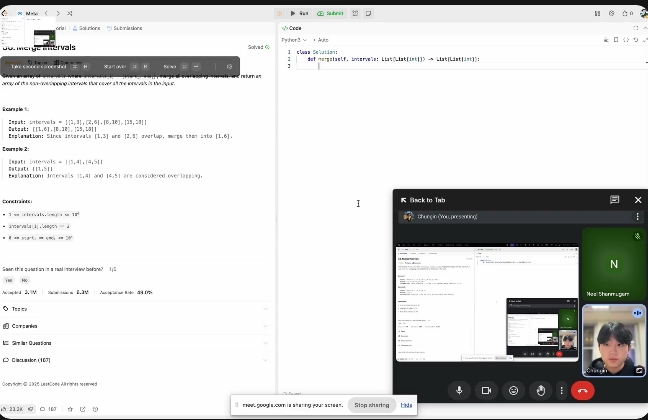Expand the Similar Questions section
The image size is (648, 420).
click(x=135, y=343)
